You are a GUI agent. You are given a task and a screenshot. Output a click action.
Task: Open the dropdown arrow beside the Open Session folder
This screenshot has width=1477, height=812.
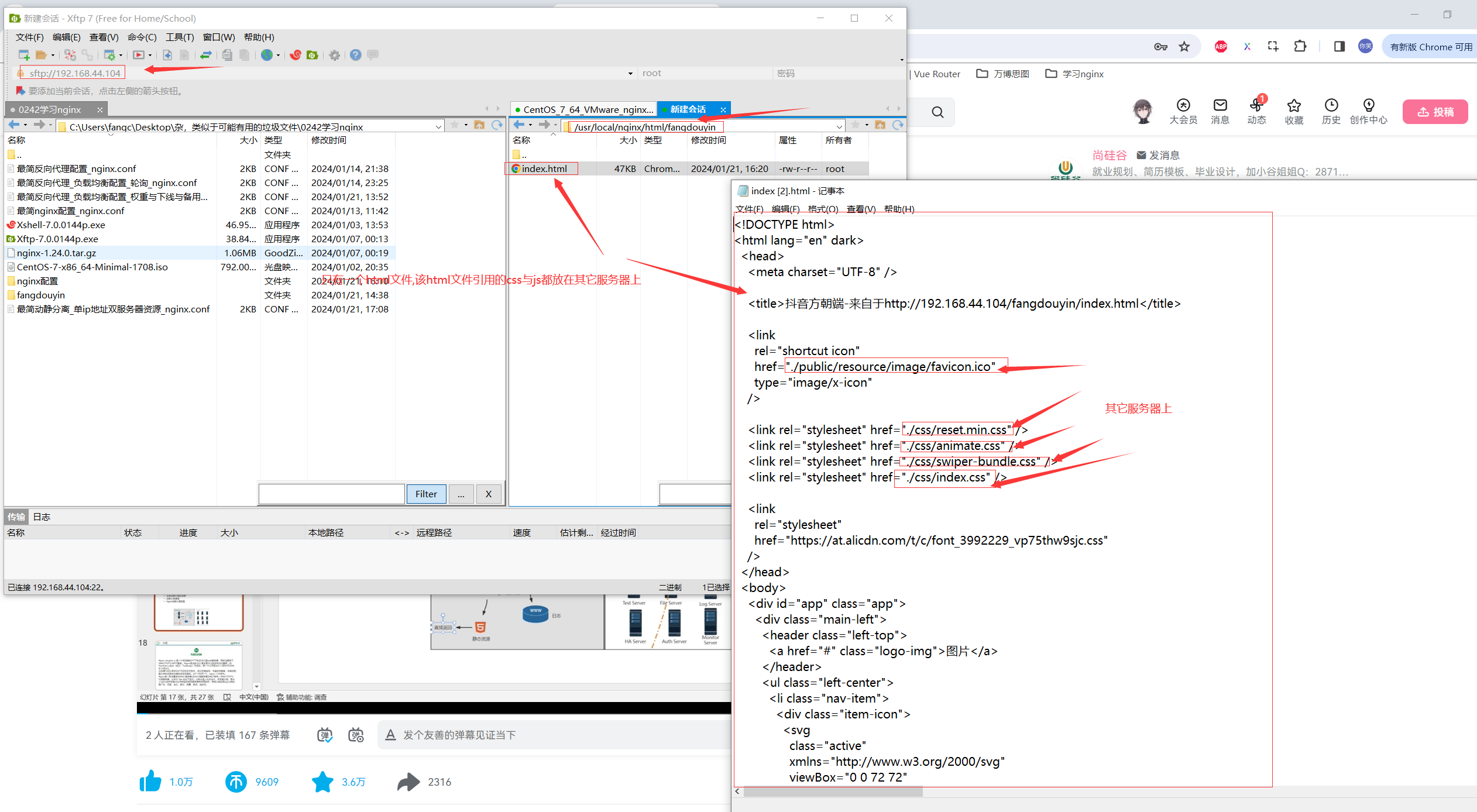pyautogui.click(x=53, y=56)
